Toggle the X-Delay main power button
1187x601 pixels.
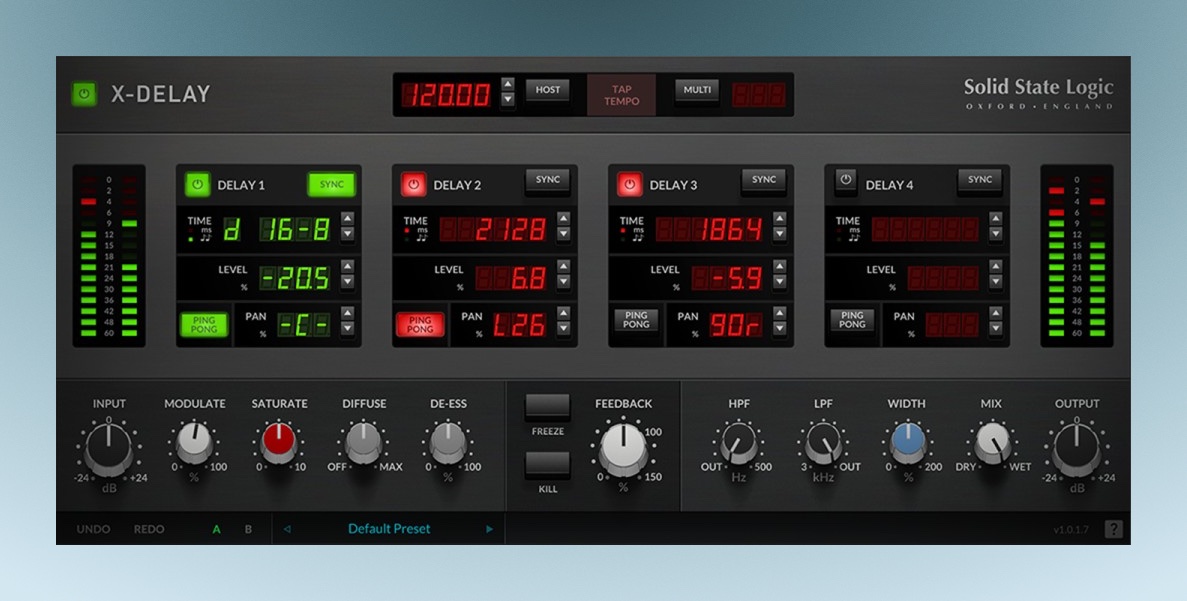pyautogui.click(x=84, y=94)
